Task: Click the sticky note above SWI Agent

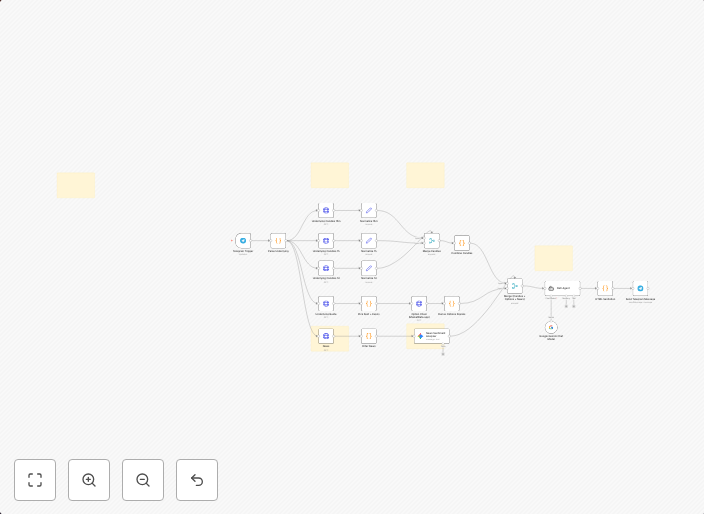Action: (x=554, y=258)
